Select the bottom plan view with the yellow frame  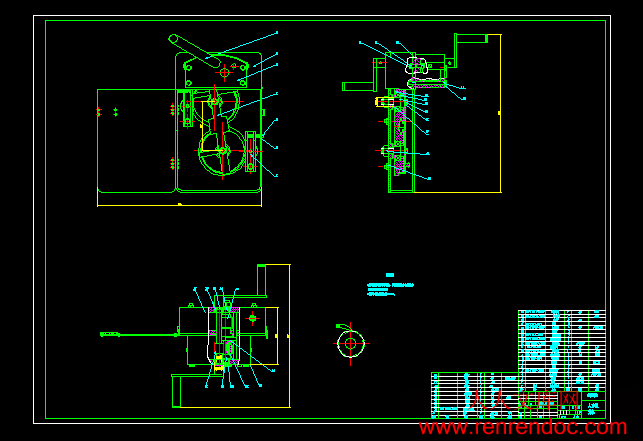tap(195, 336)
